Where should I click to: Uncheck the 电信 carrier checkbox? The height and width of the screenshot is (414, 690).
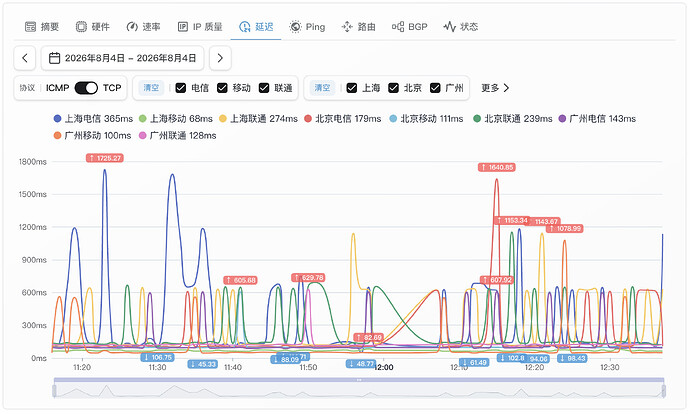coord(181,88)
